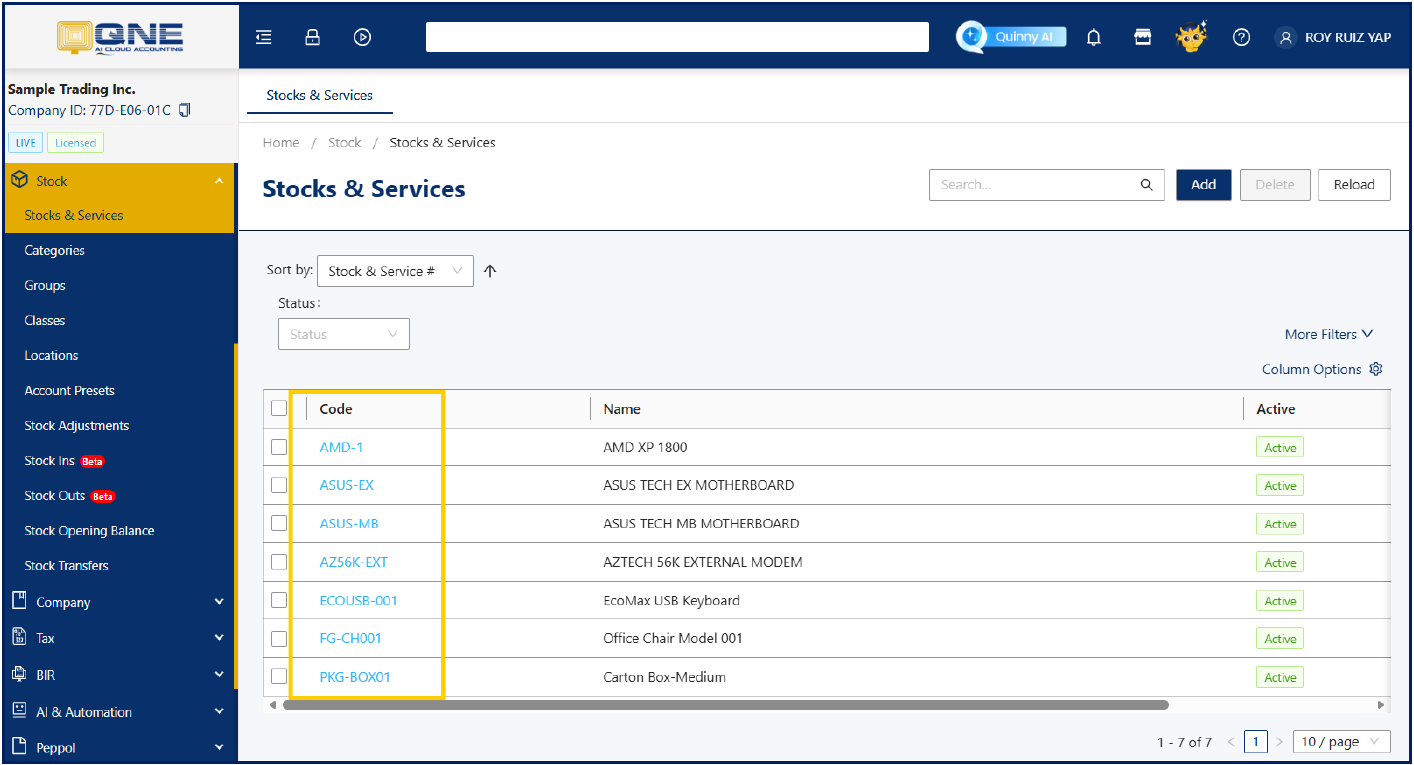This screenshot has height=765, width=1414.
Task: Click Stock breadcrumb link
Action: coord(345,142)
